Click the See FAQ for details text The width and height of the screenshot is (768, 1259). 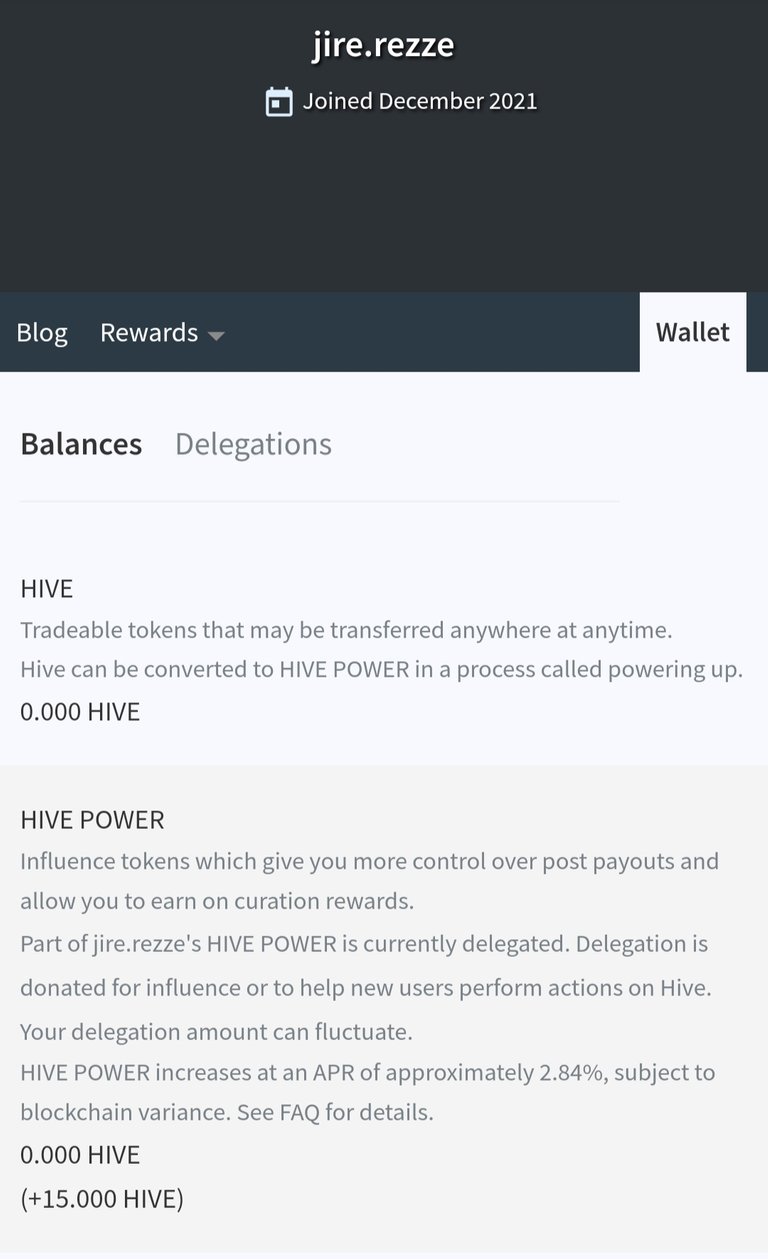click(335, 1112)
